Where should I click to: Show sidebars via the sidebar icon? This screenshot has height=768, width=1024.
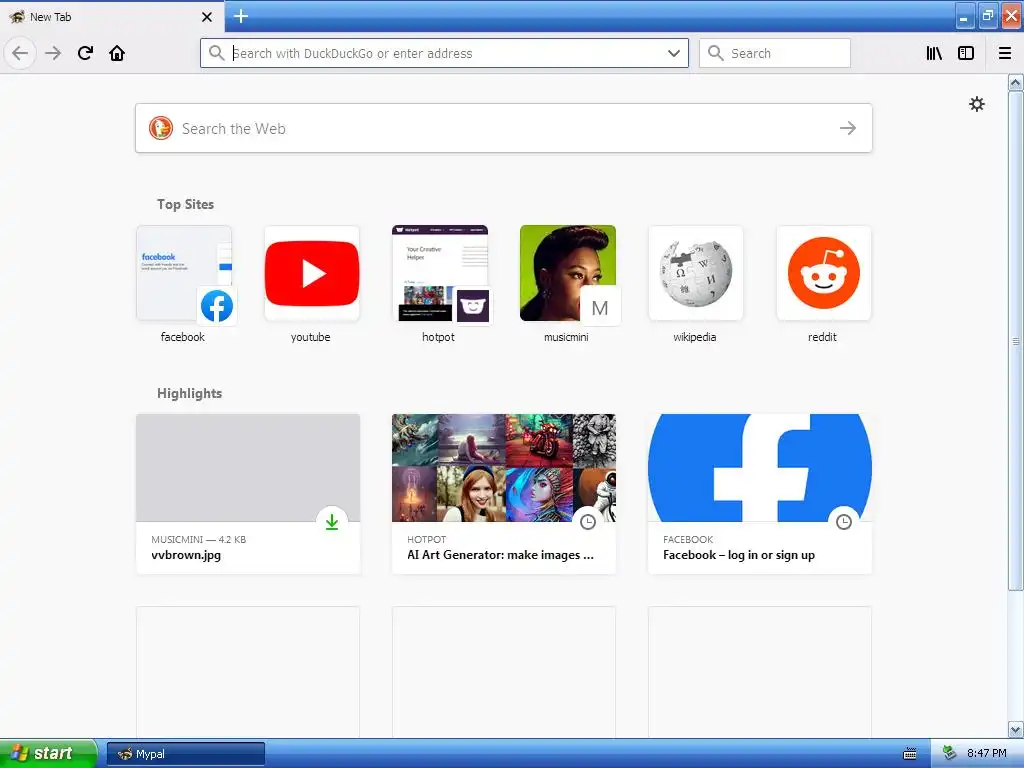[966, 53]
